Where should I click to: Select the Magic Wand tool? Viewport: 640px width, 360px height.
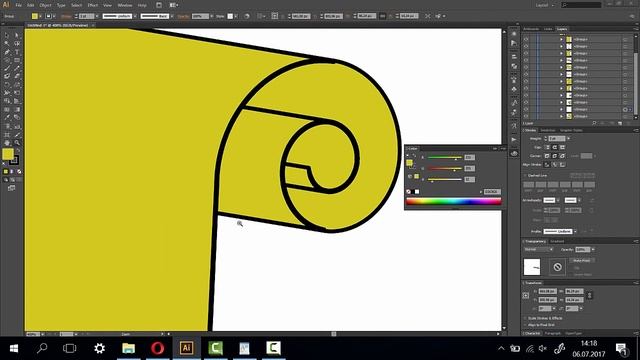pos(7,43)
